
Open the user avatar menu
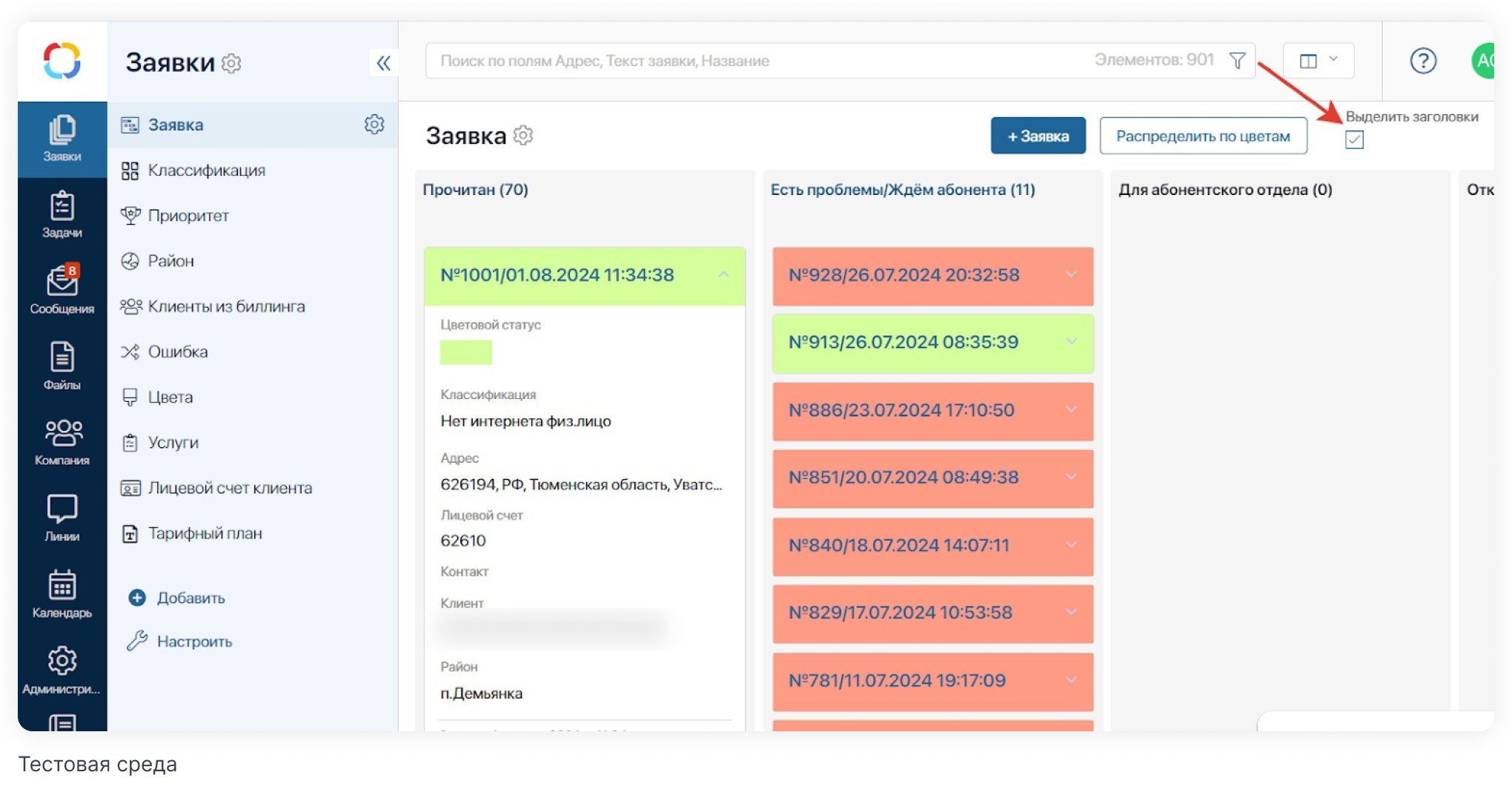1484,61
